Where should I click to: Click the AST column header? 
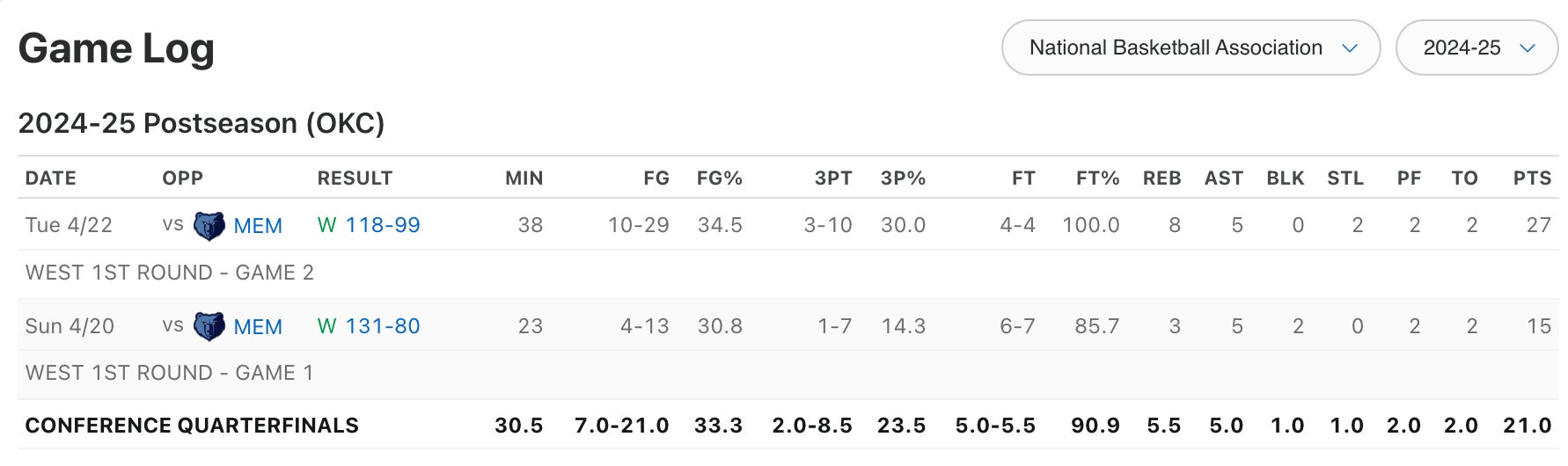1223,178
